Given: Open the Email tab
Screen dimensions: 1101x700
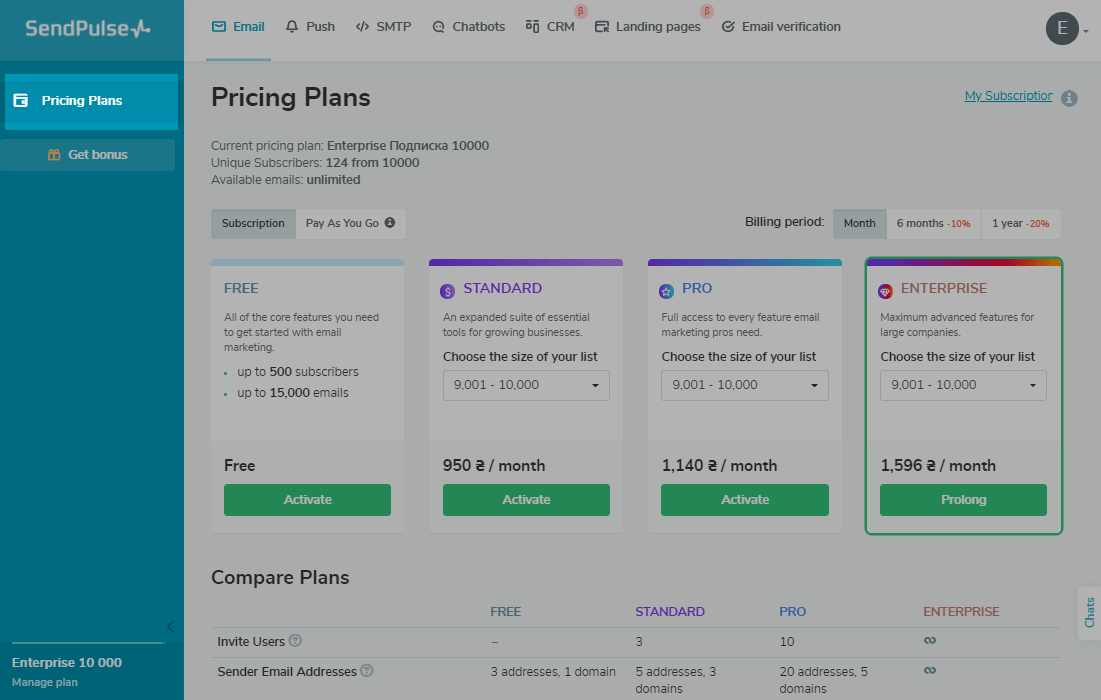Looking at the screenshot, I should [x=238, y=27].
